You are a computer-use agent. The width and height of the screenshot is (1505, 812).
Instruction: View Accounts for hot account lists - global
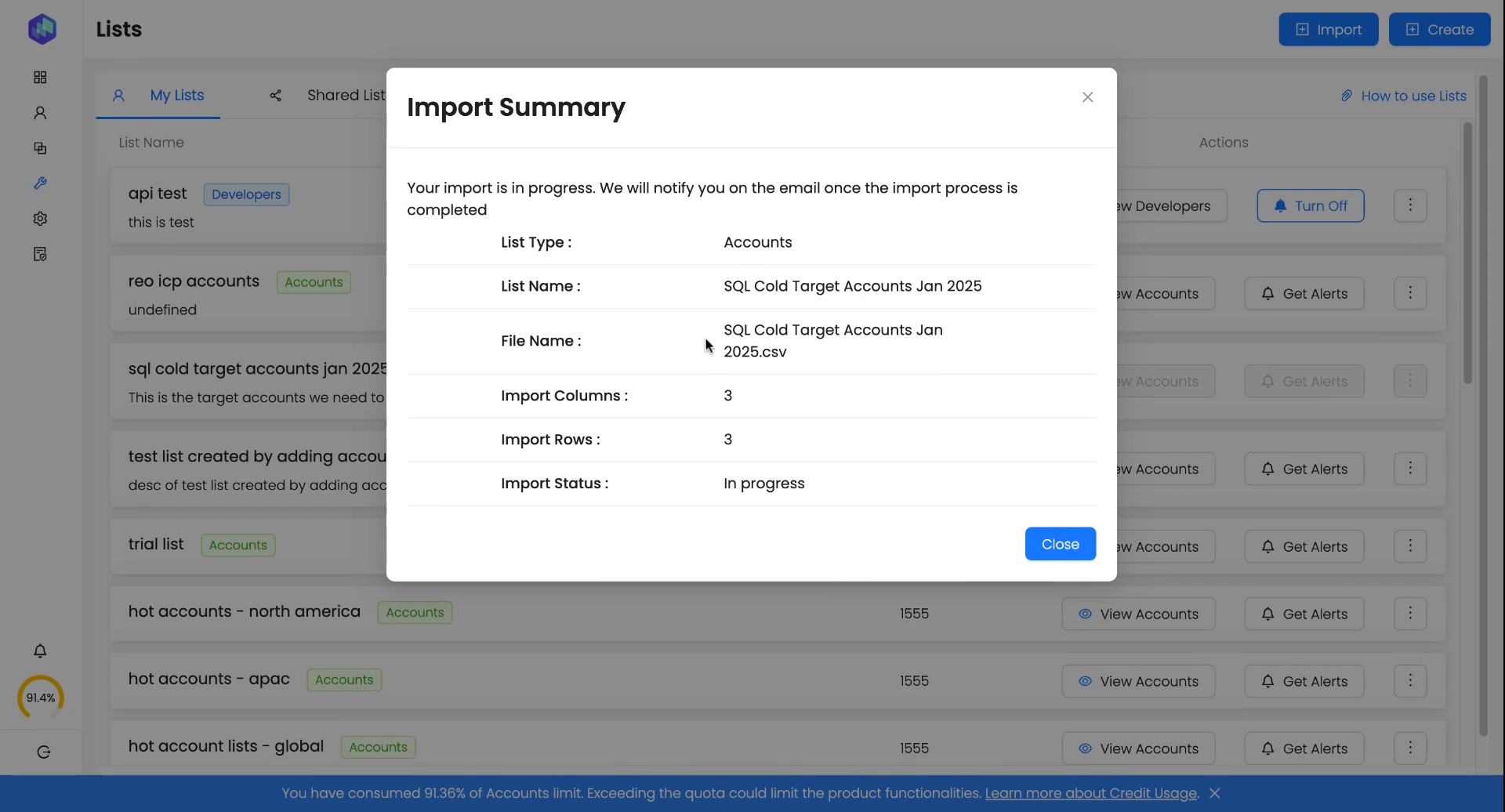point(1138,749)
